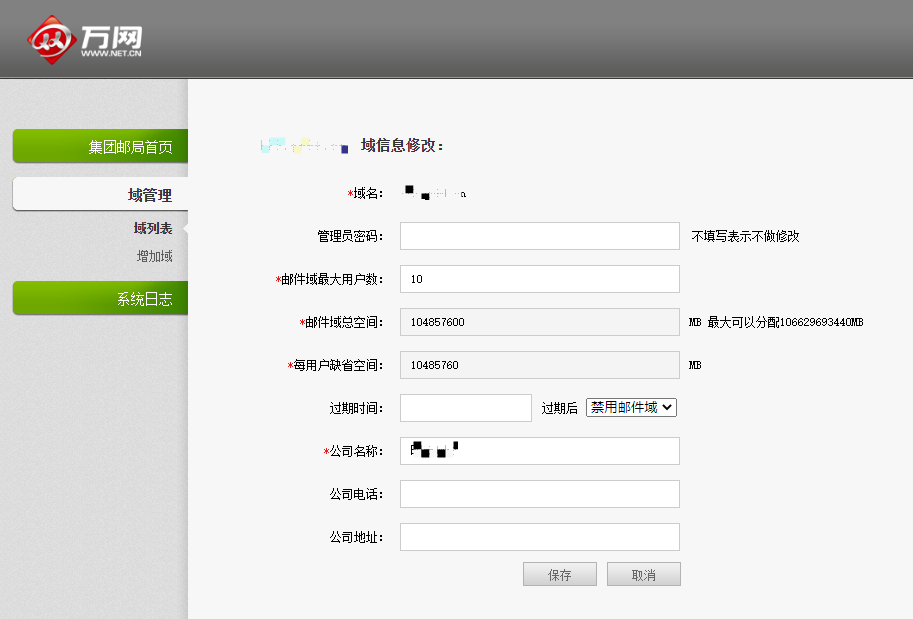
Task: Click 取消 to cancel the modification
Action: coord(643,573)
